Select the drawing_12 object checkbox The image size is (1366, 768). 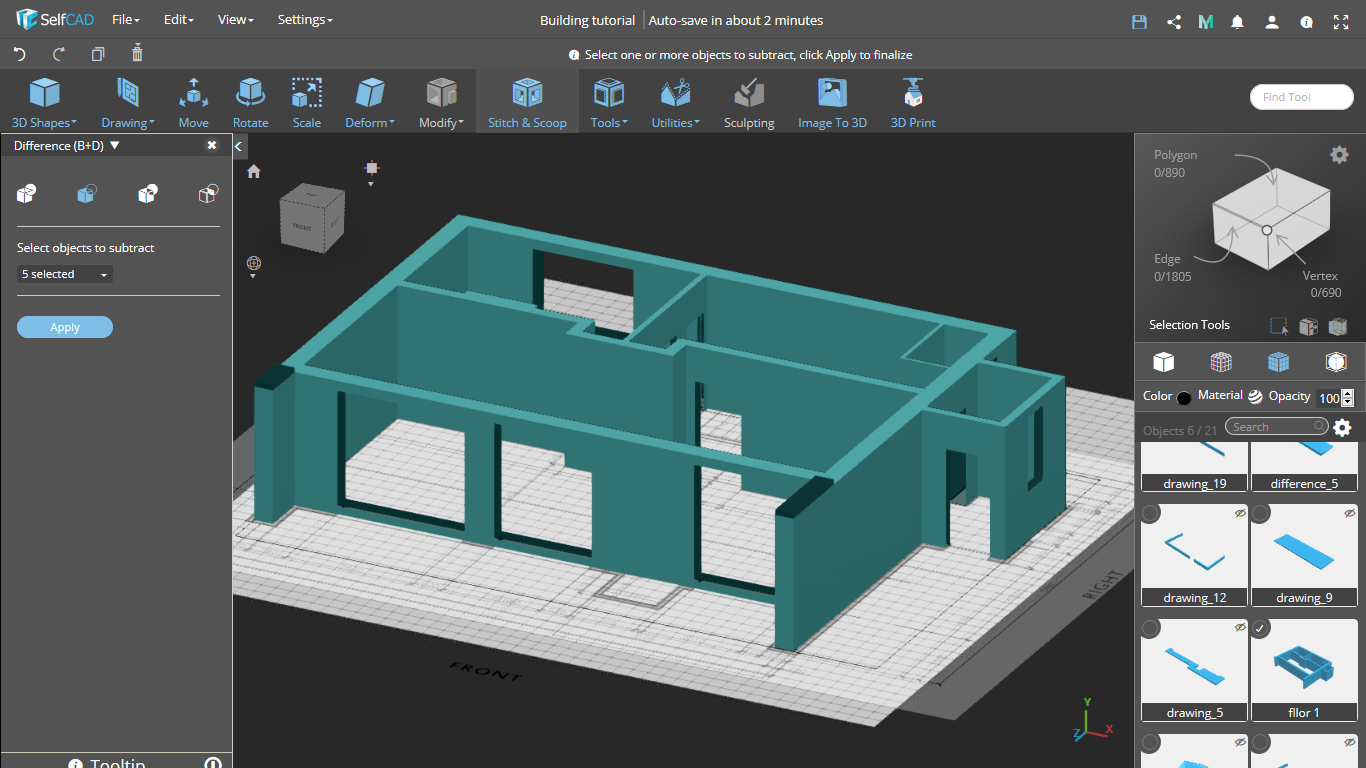(x=1151, y=513)
